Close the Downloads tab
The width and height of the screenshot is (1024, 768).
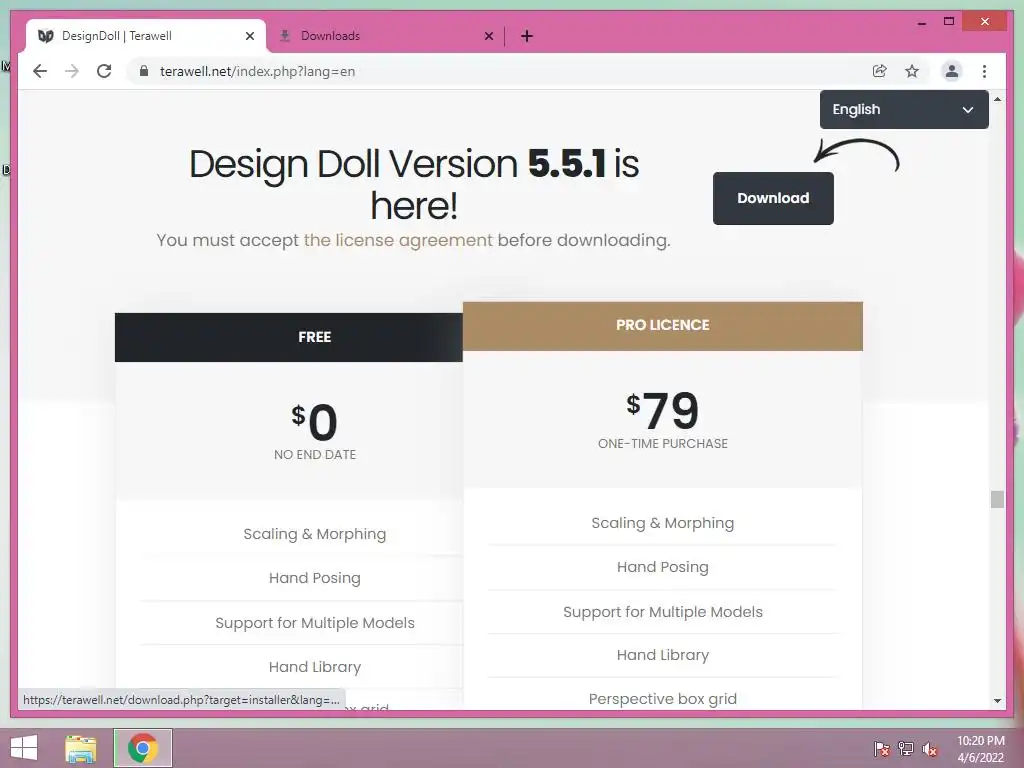coord(488,36)
